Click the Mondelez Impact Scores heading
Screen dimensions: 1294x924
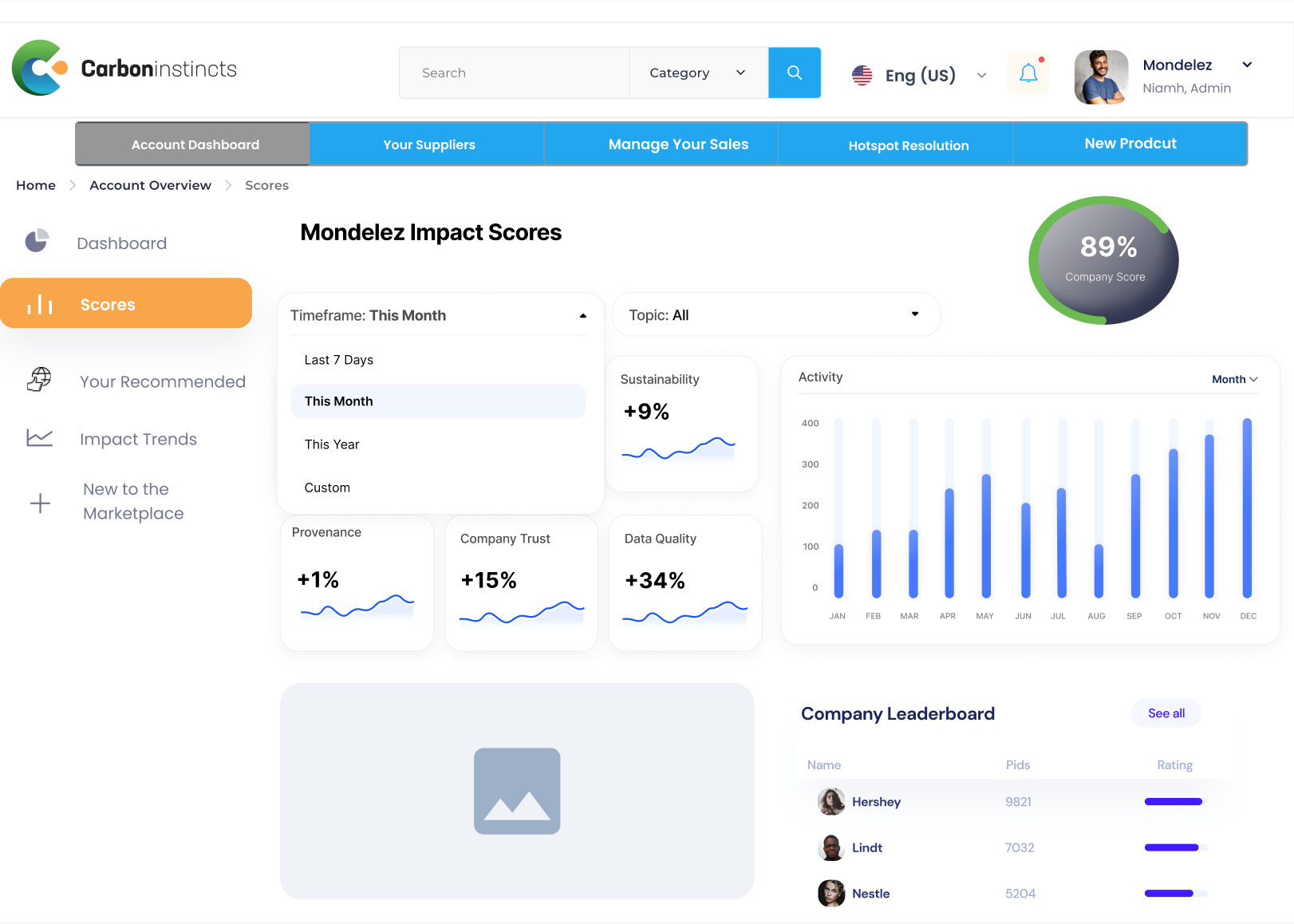(431, 232)
